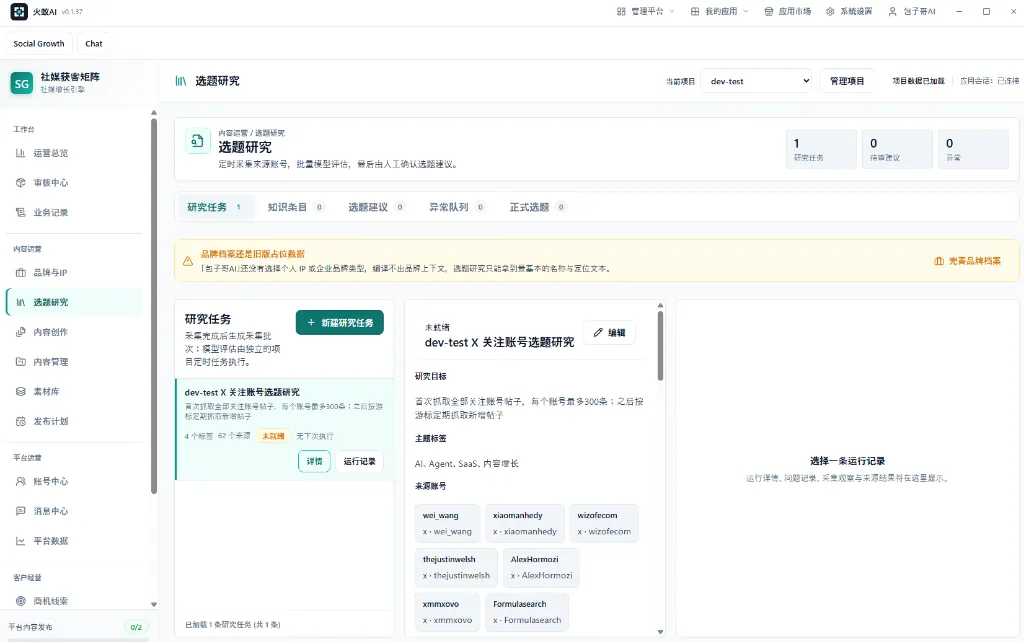Click the 待审建议 stat card
This screenshot has width=1024, height=642.
tap(897, 149)
